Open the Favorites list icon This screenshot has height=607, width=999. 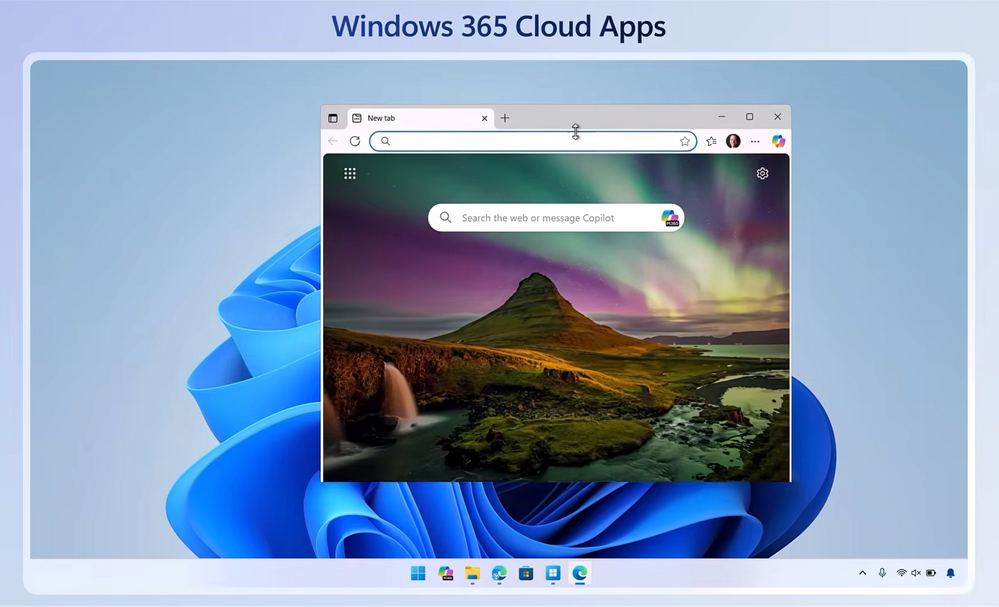pyautogui.click(x=711, y=141)
